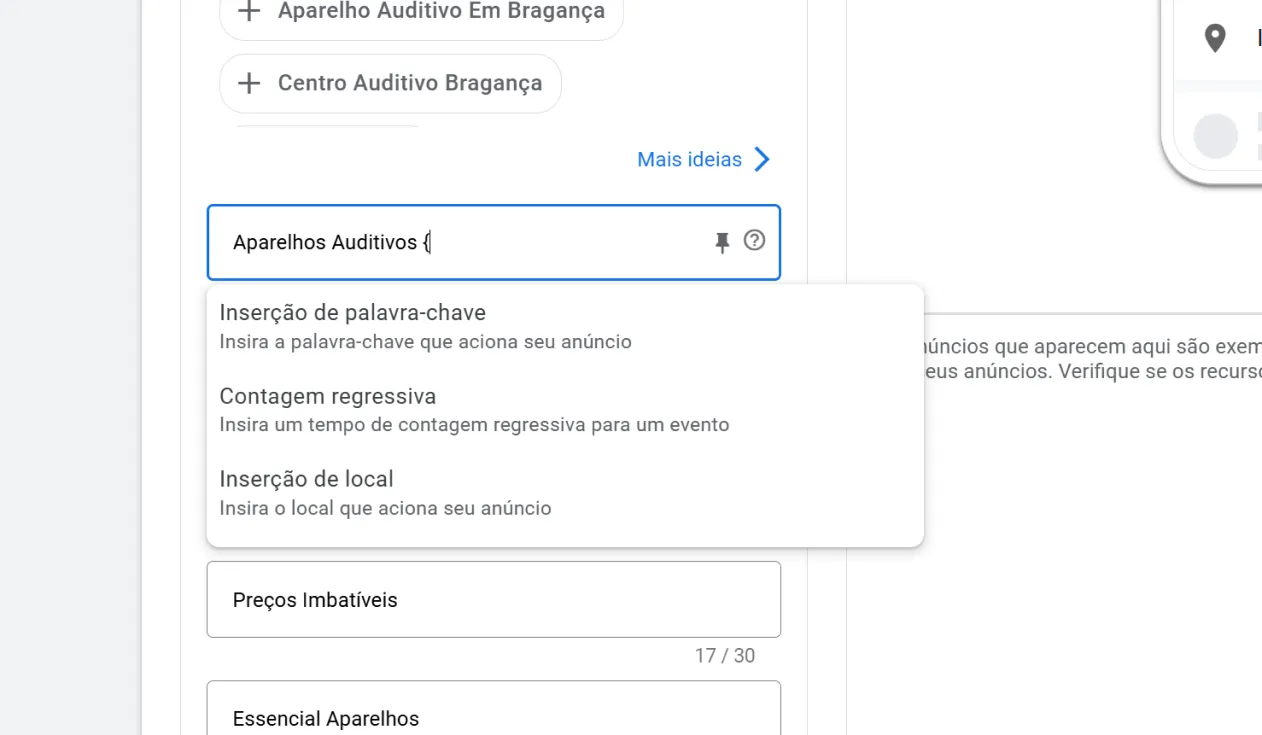Choose Inserção de palavra-chave option
1262x735 pixels.
tap(352, 313)
